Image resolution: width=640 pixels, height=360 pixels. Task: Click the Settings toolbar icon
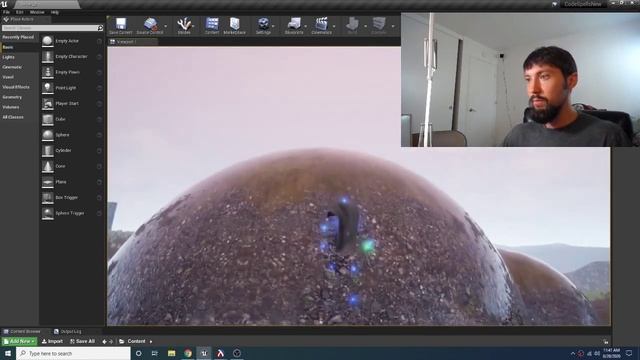coord(263,24)
